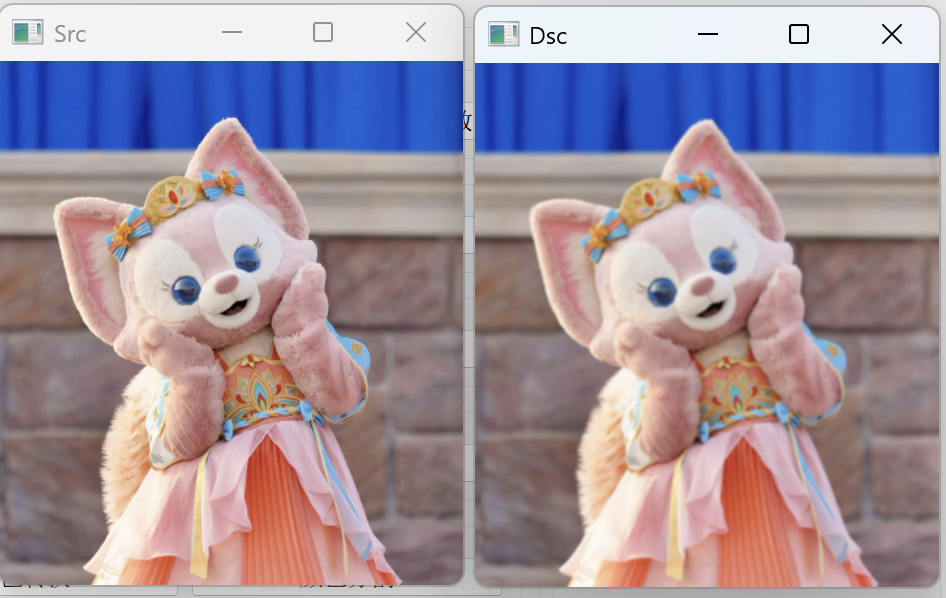Maximize the Dsc window
Image resolution: width=946 pixels, height=598 pixels.
[799, 34]
